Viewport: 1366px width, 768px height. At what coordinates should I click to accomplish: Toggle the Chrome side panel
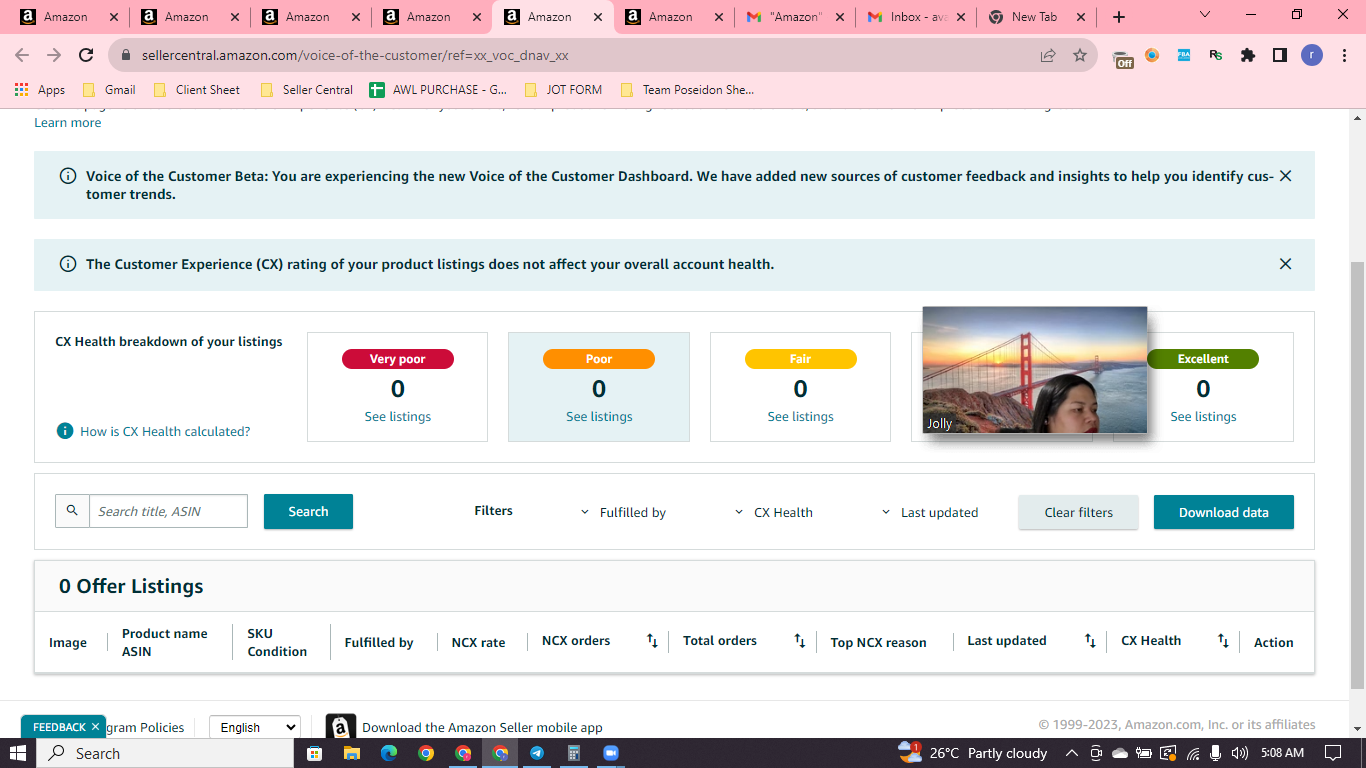1280,56
